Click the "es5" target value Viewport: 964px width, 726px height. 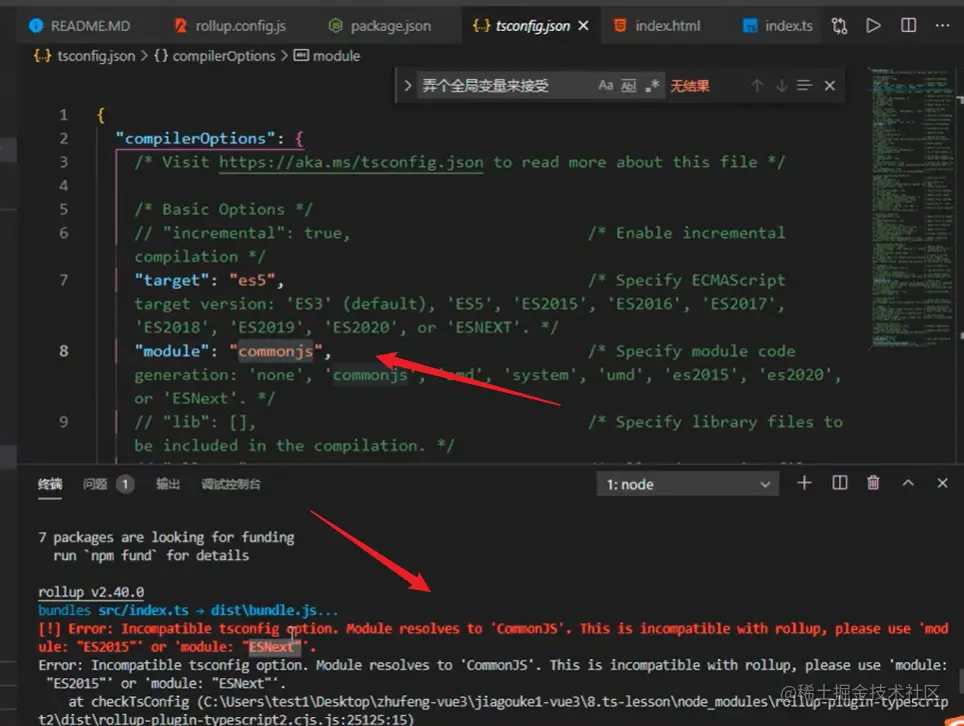pyautogui.click(x=252, y=280)
